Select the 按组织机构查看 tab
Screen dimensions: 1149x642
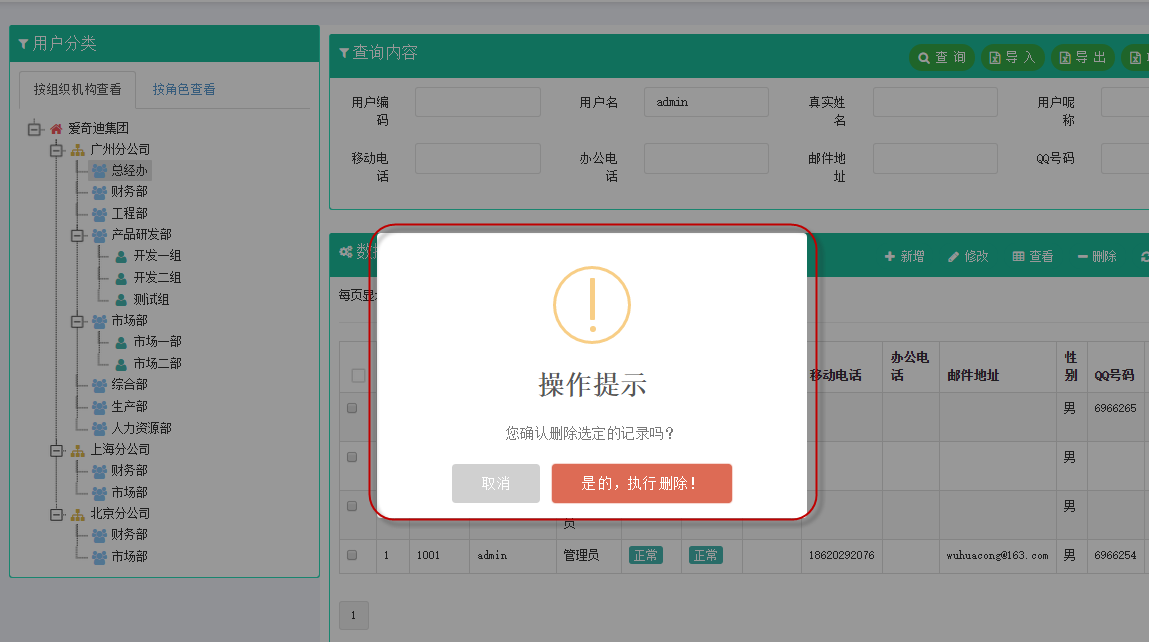tap(78, 89)
